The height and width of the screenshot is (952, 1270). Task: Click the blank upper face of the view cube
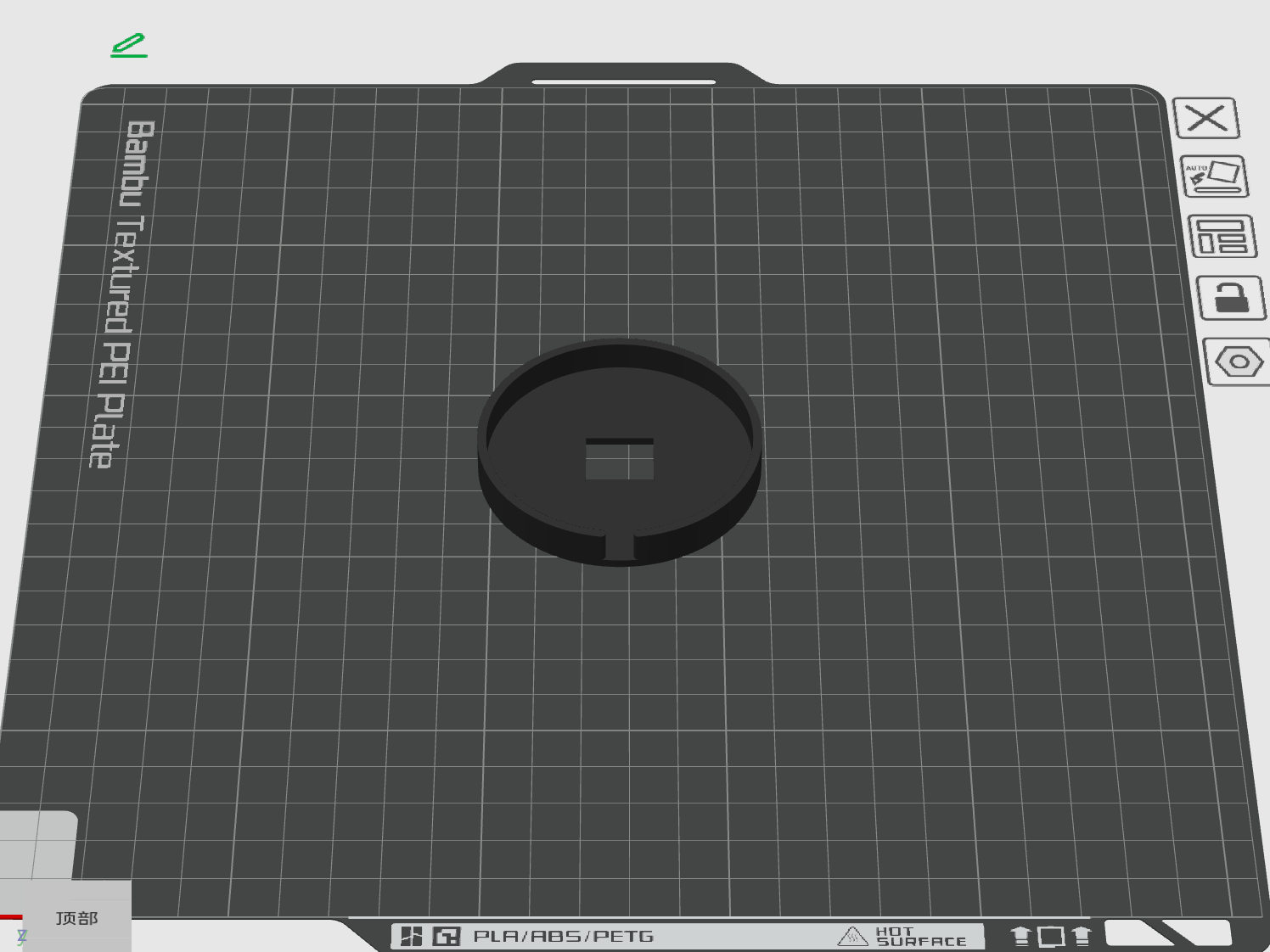(38, 843)
